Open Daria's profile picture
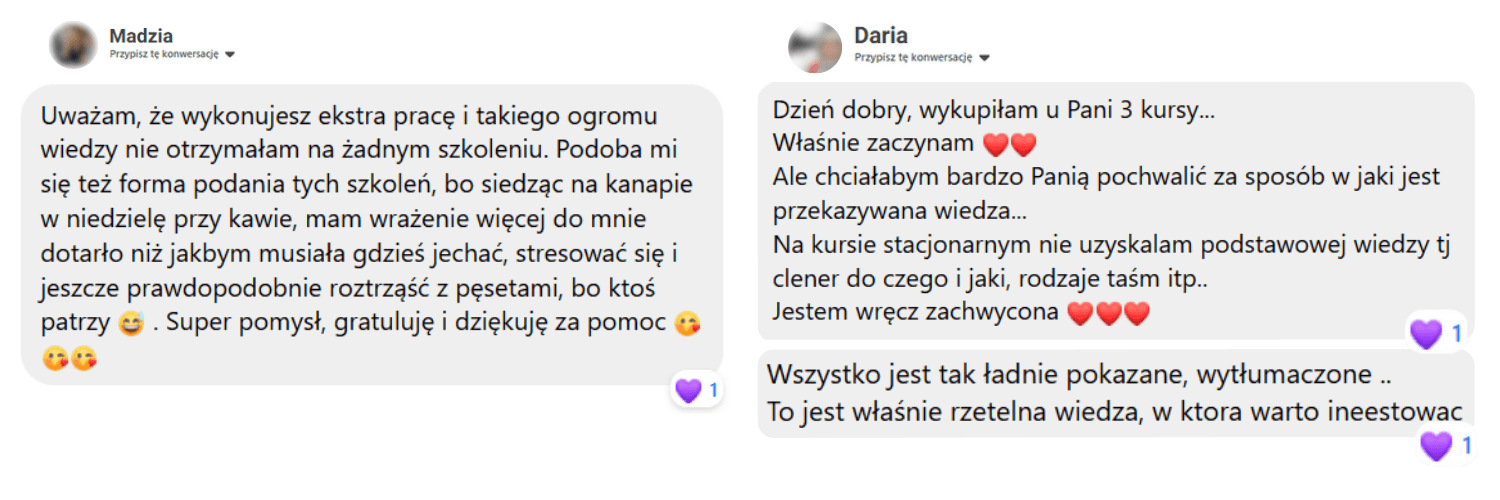This screenshot has width=1500, height=500. (x=814, y=46)
